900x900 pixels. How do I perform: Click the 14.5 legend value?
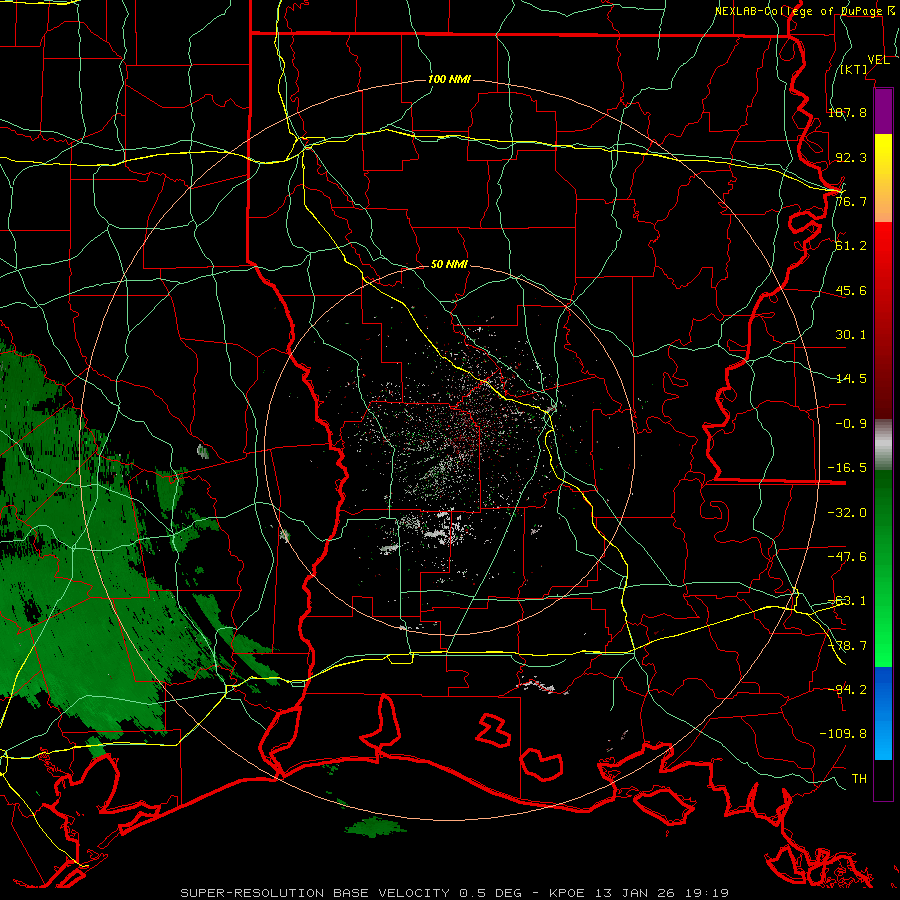pos(851,379)
